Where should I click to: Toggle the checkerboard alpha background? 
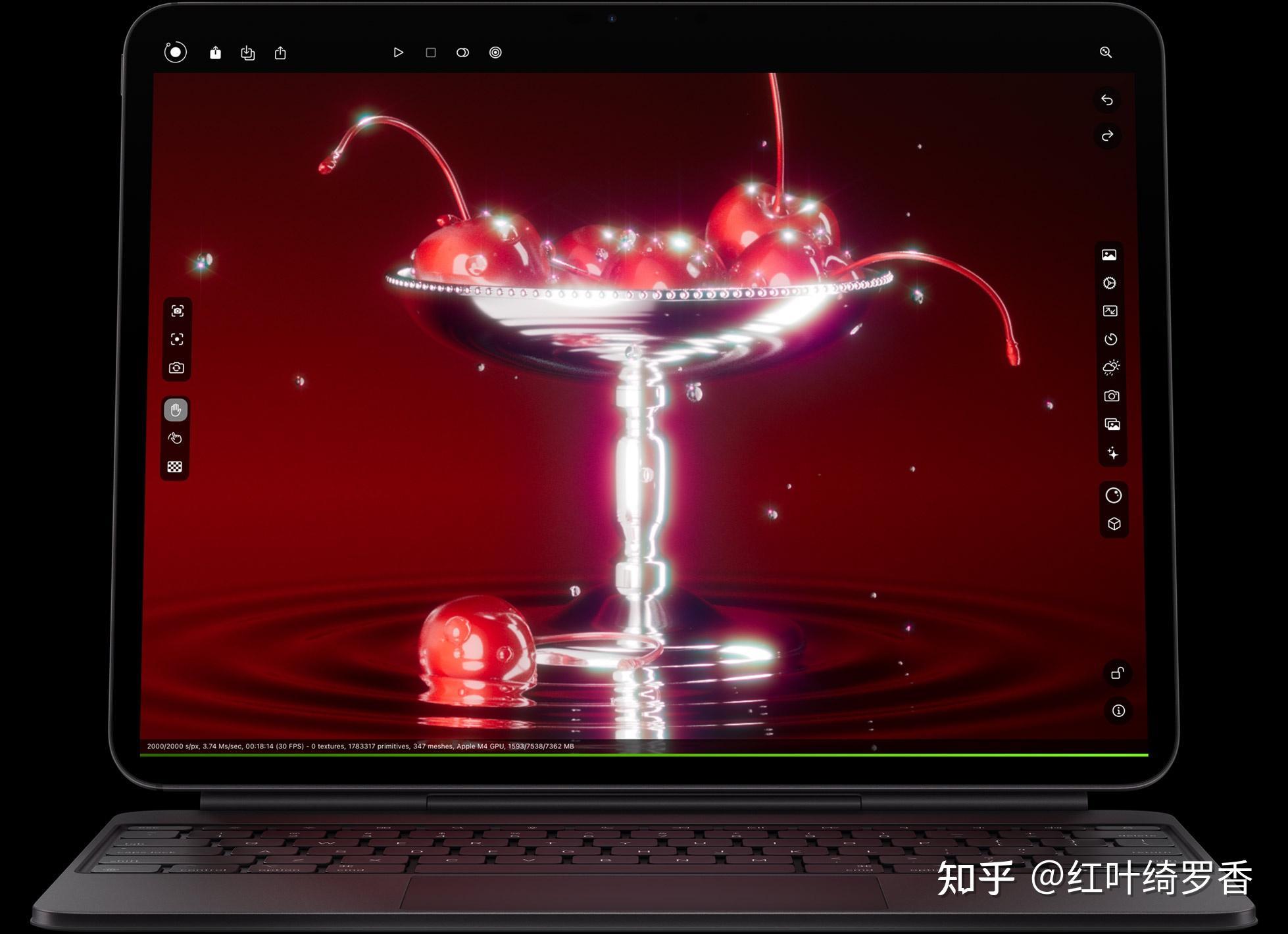[174, 467]
